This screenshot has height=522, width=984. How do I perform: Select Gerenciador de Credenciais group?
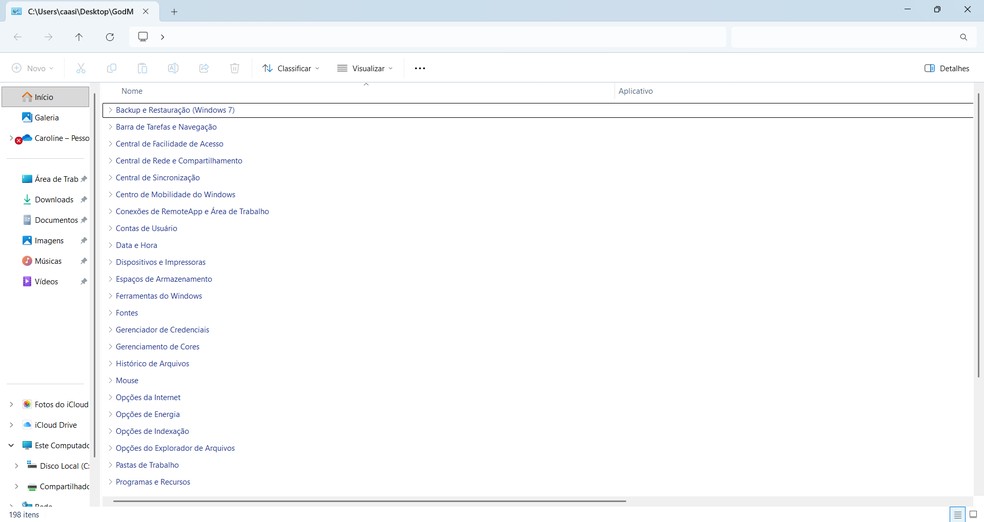(162, 330)
